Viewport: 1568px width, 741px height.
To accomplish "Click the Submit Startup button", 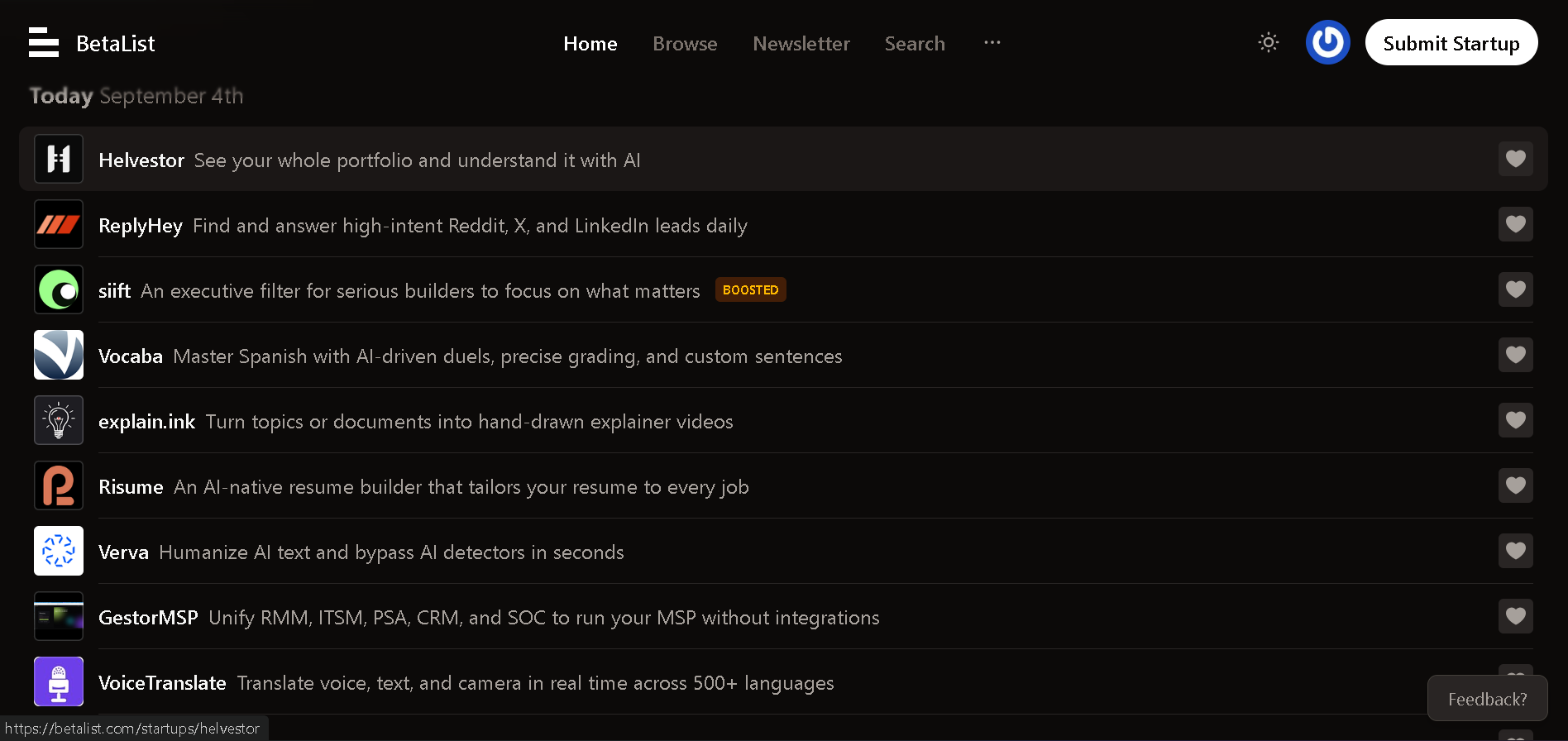I will (1451, 42).
